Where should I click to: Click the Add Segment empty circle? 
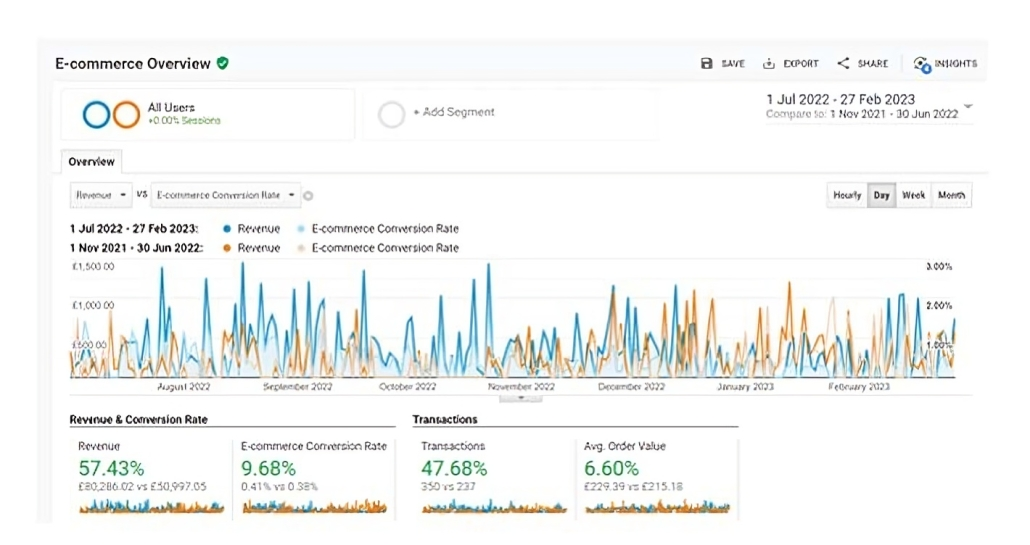[x=391, y=114]
